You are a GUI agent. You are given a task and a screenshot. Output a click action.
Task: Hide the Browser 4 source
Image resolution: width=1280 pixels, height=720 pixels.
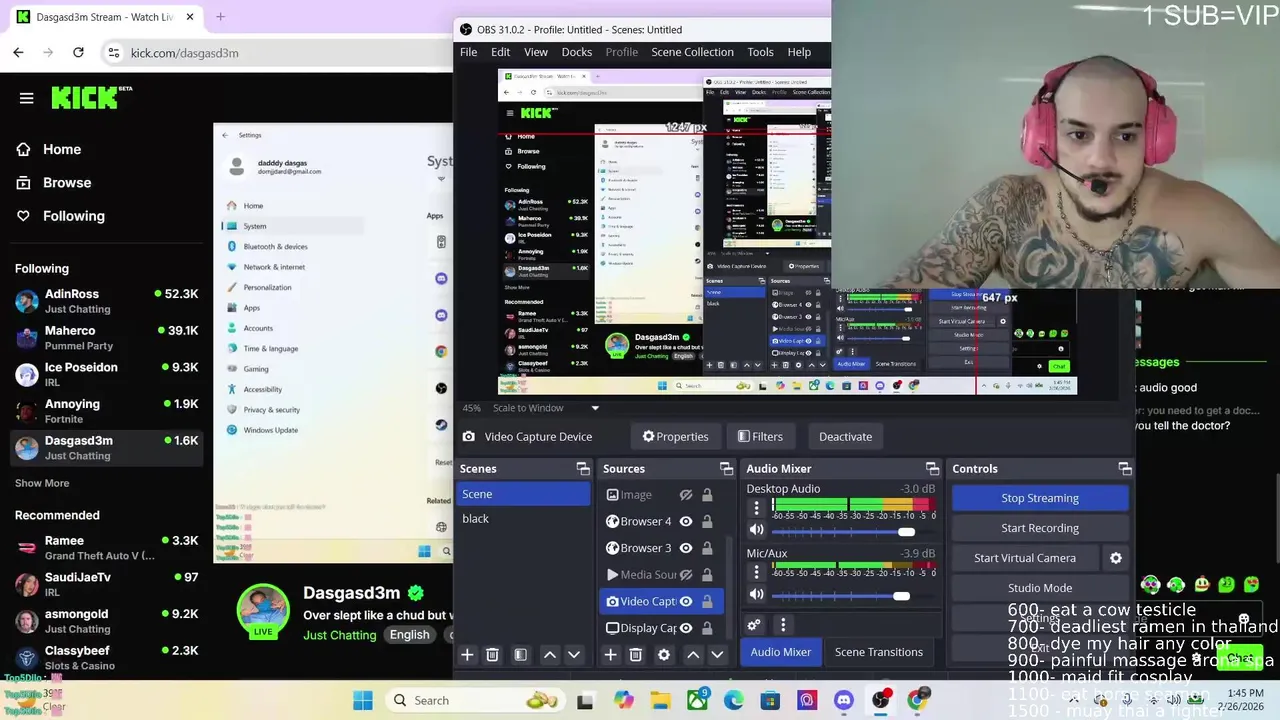[x=686, y=521]
